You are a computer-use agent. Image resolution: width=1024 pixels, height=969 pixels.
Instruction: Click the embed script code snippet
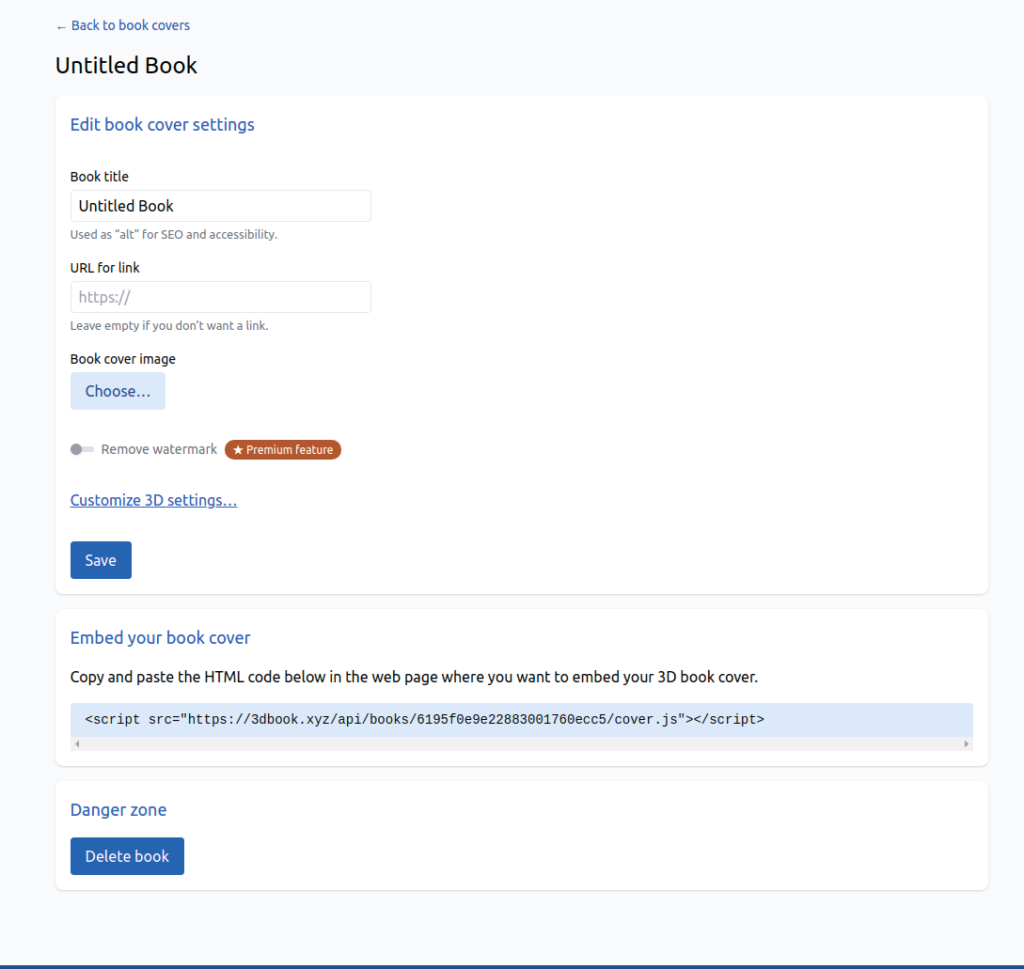tap(425, 718)
